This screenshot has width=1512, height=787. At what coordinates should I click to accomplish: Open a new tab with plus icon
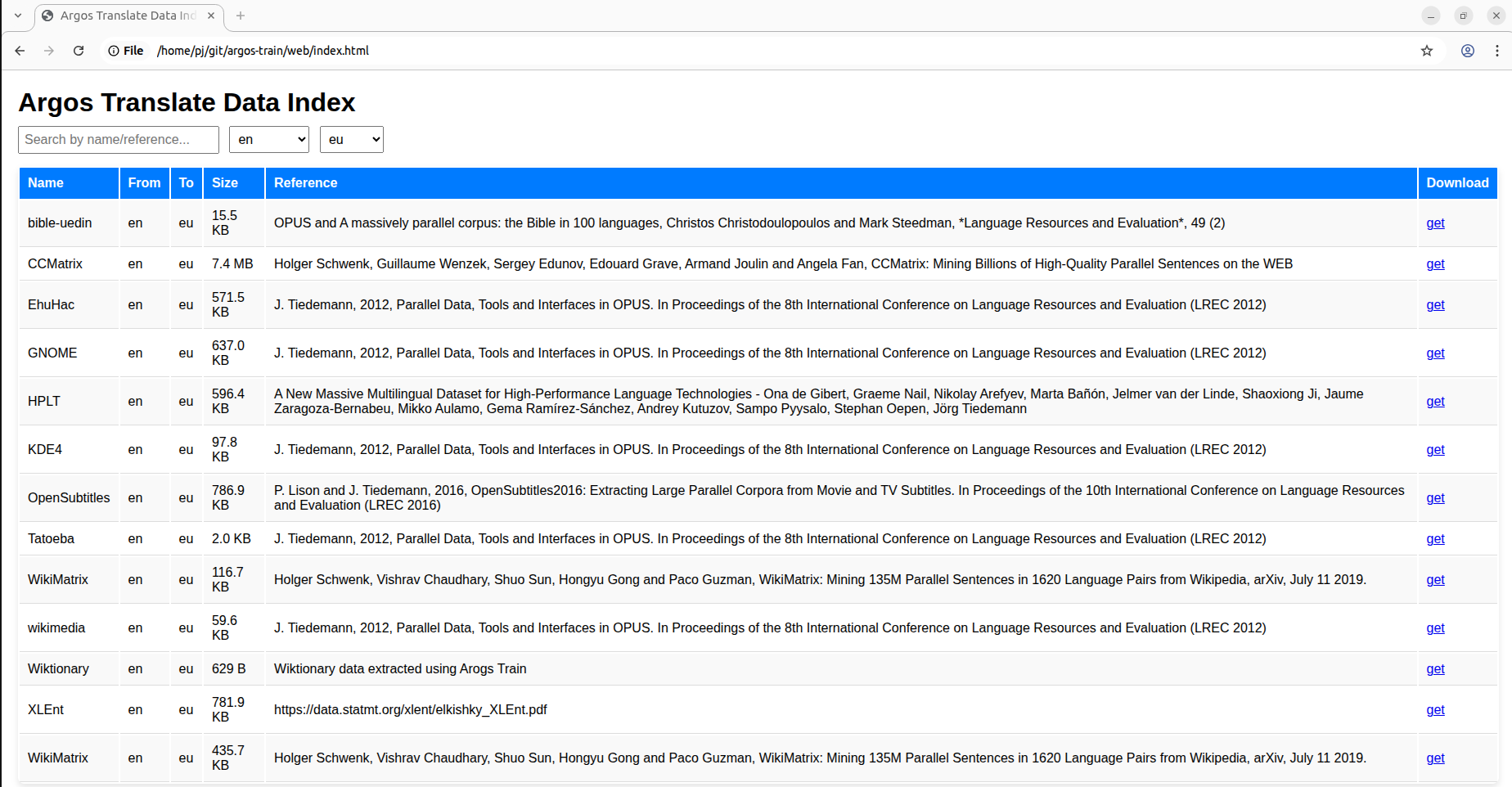[x=241, y=16]
